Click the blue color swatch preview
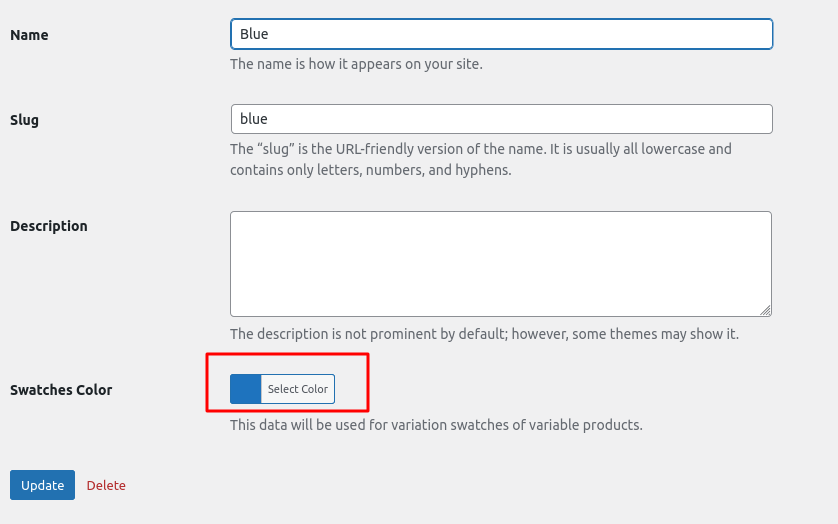 click(245, 389)
